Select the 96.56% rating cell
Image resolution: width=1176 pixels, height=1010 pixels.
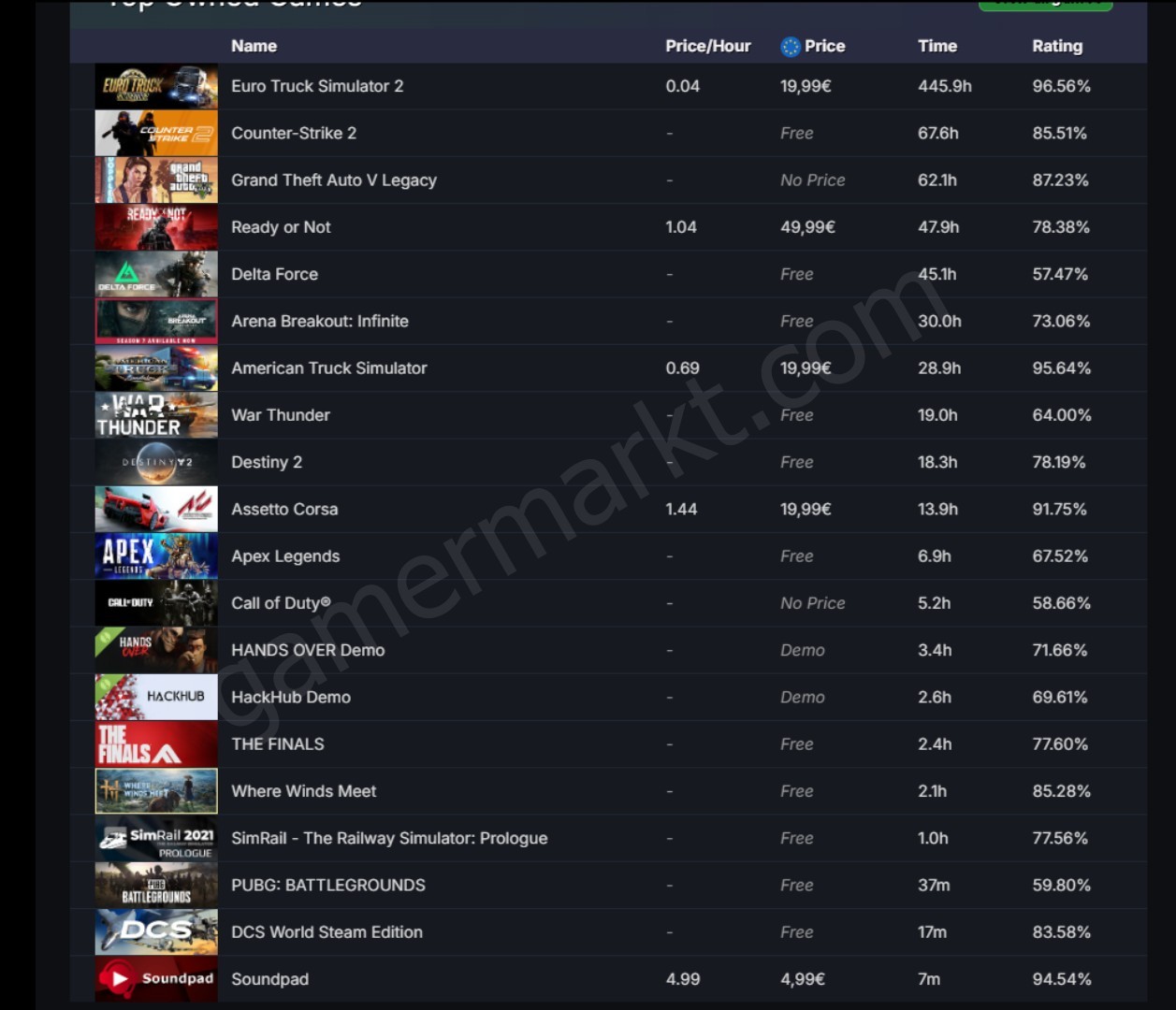(1062, 86)
